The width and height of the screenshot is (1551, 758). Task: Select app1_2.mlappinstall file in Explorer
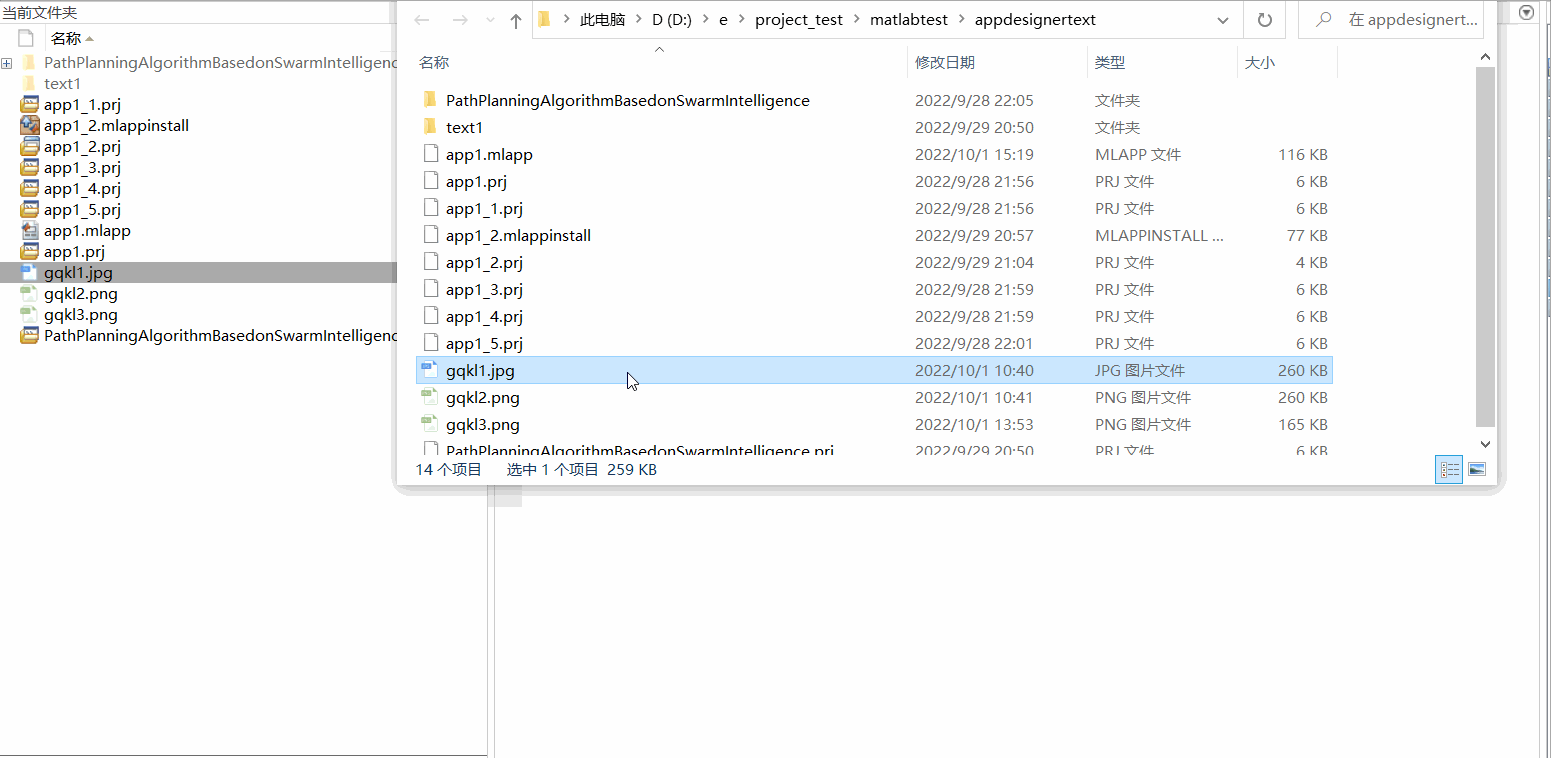point(874,235)
